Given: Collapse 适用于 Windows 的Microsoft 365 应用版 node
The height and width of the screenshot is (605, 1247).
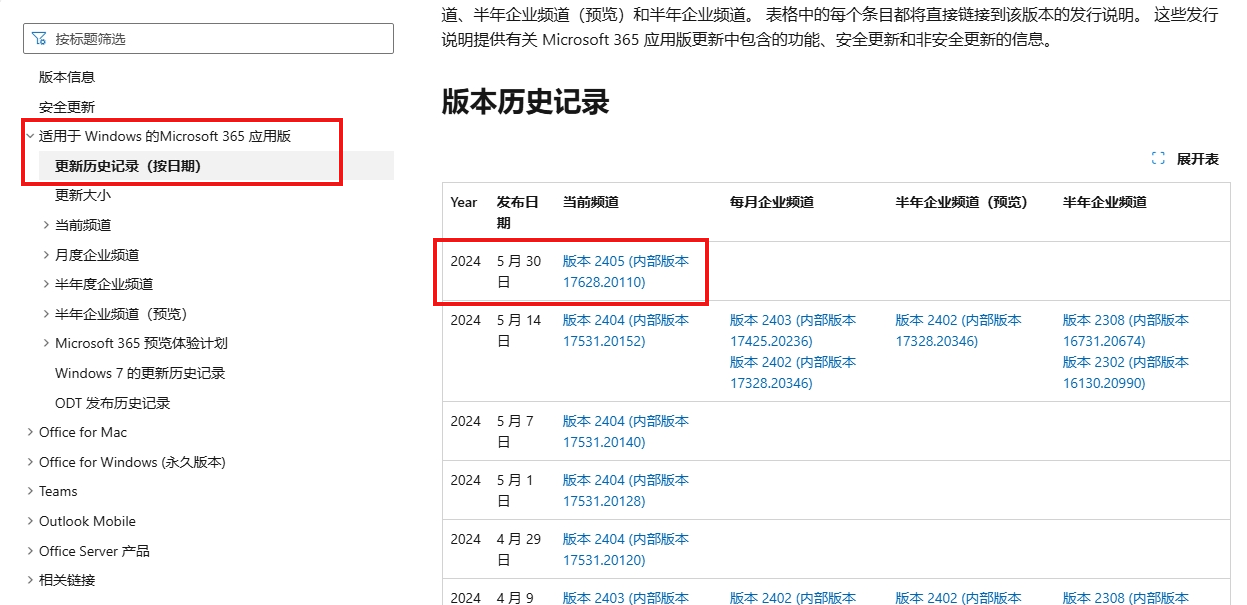Looking at the screenshot, I should pos(30,136).
